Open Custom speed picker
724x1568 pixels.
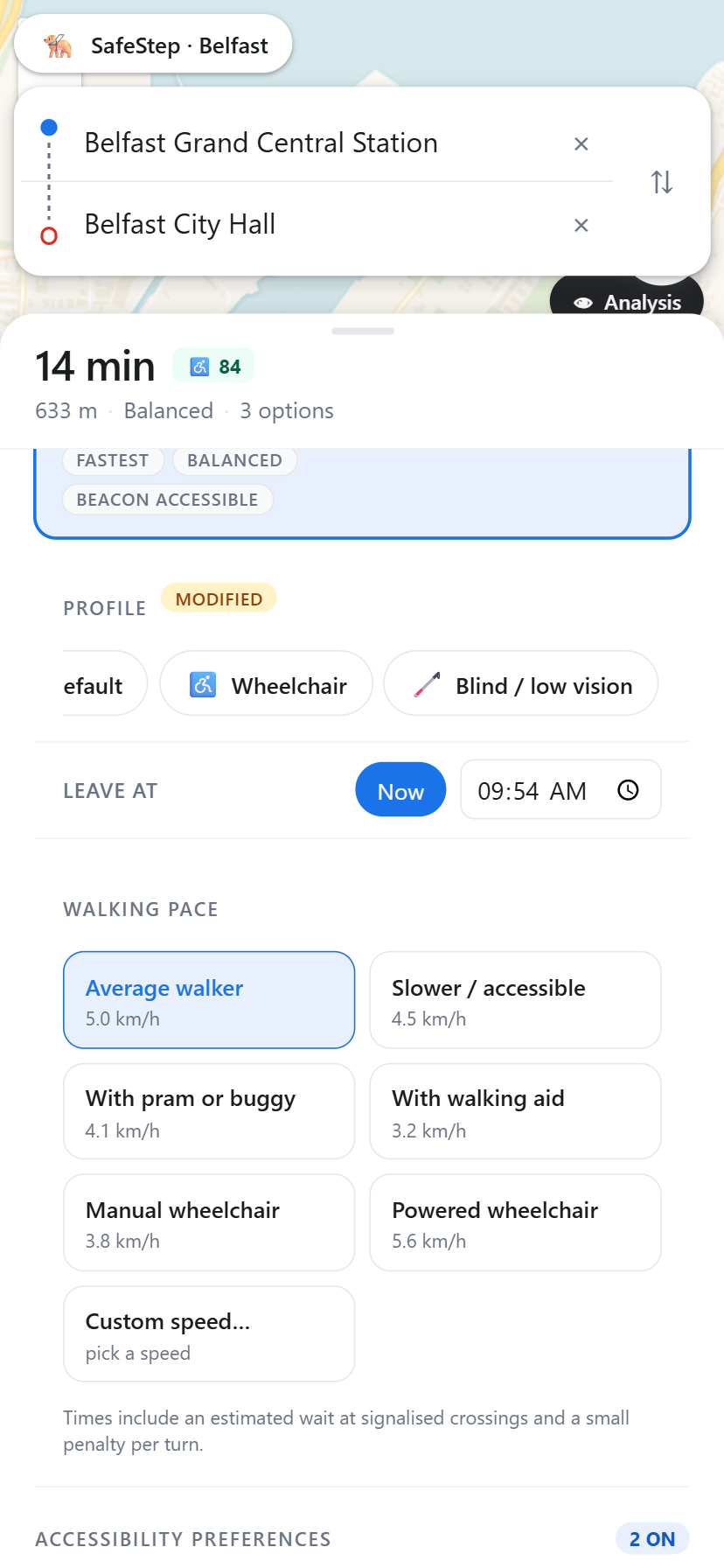209,1334
